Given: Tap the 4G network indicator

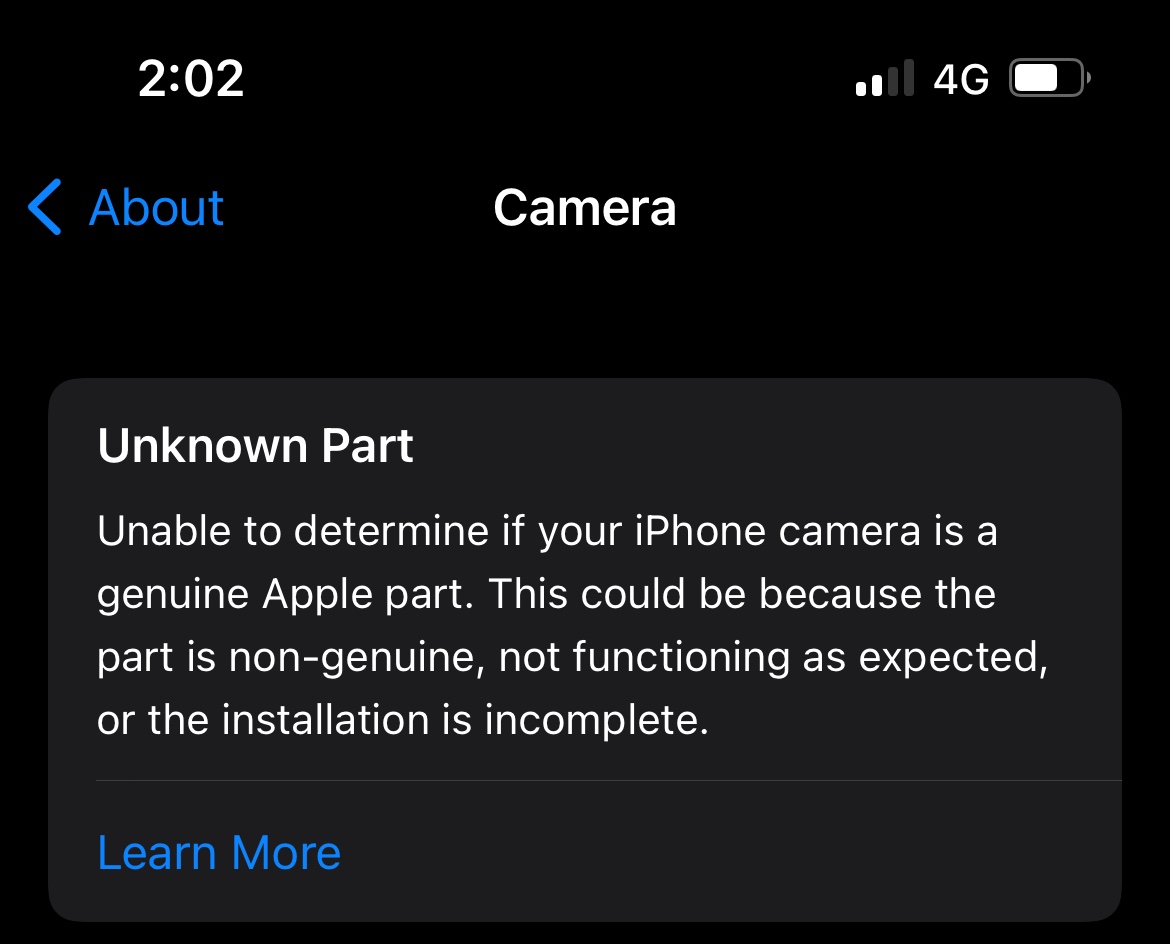Looking at the screenshot, I should tap(961, 78).
